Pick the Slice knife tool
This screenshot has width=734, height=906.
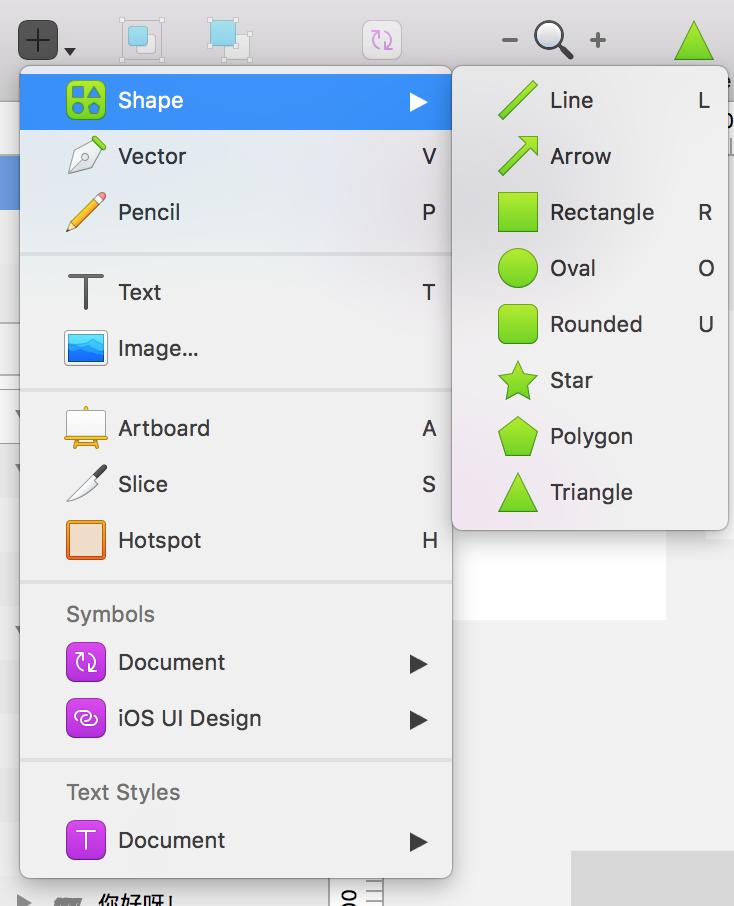(x=143, y=484)
